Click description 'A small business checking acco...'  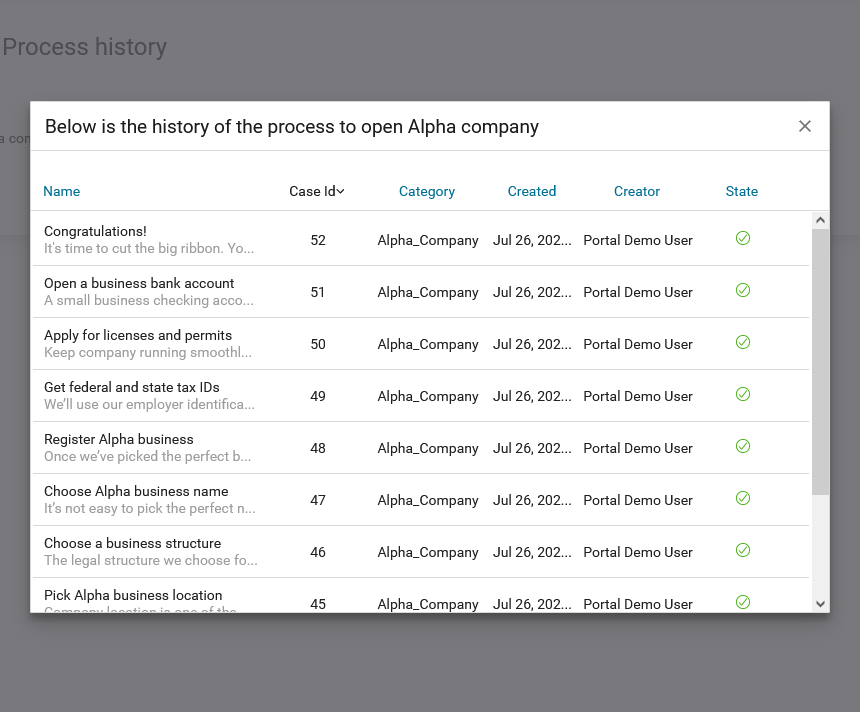(149, 301)
